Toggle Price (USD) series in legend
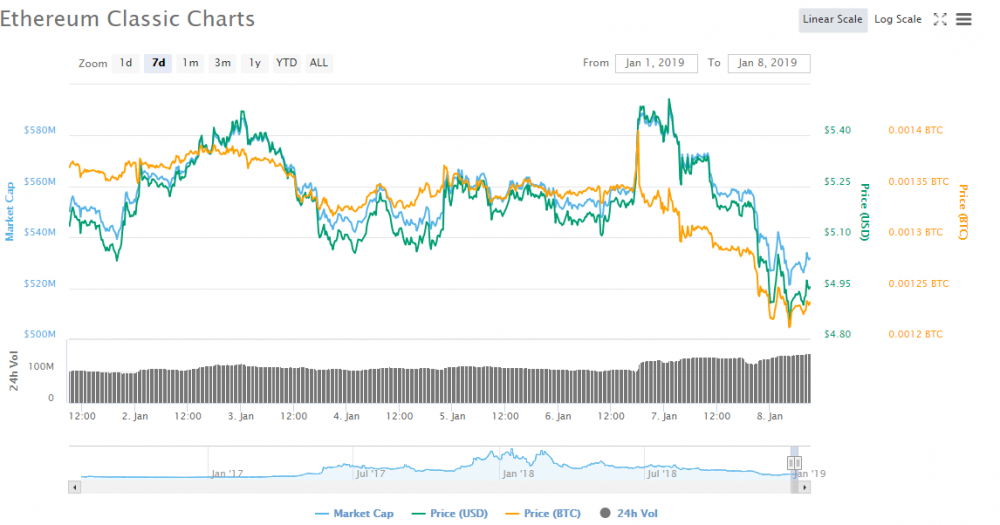The image size is (1000, 525). [x=450, y=514]
